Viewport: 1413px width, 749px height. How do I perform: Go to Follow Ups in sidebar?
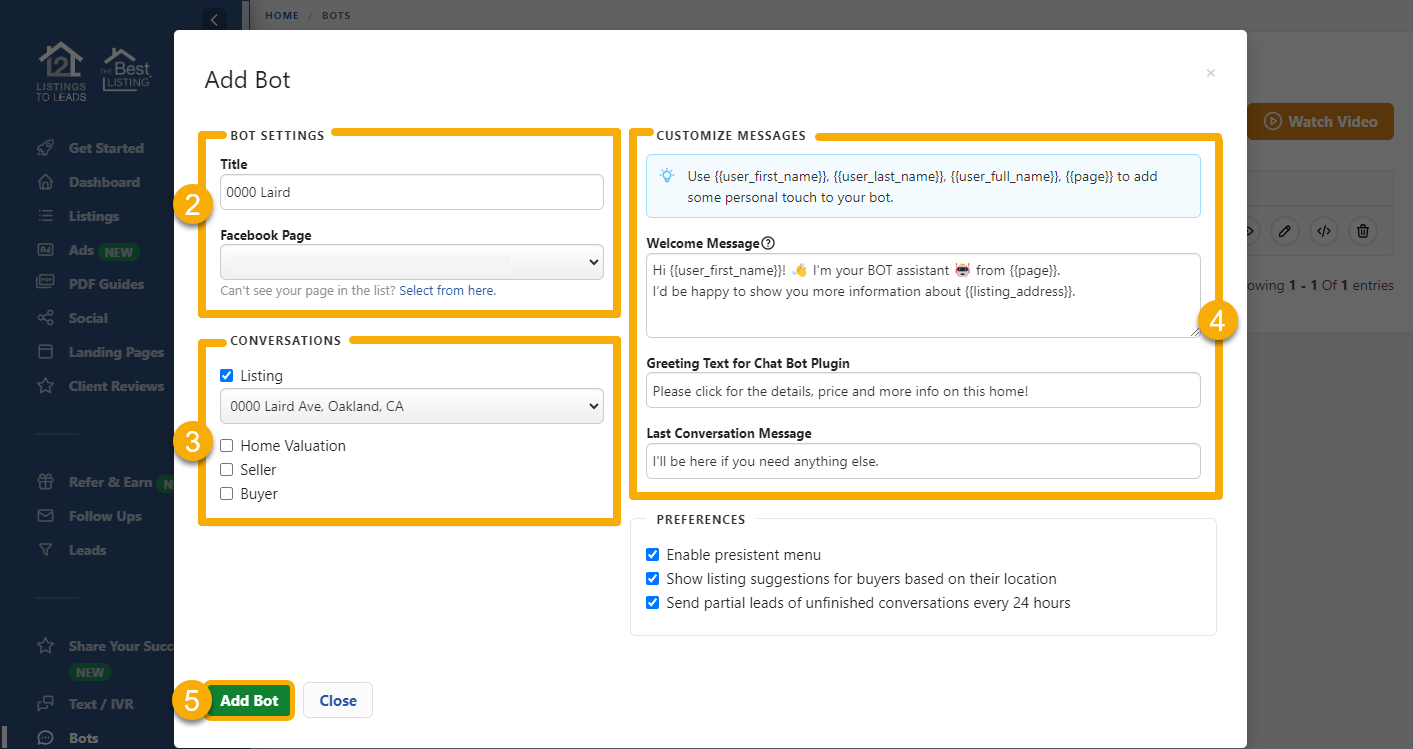pyautogui.click(x=105, y=516)
